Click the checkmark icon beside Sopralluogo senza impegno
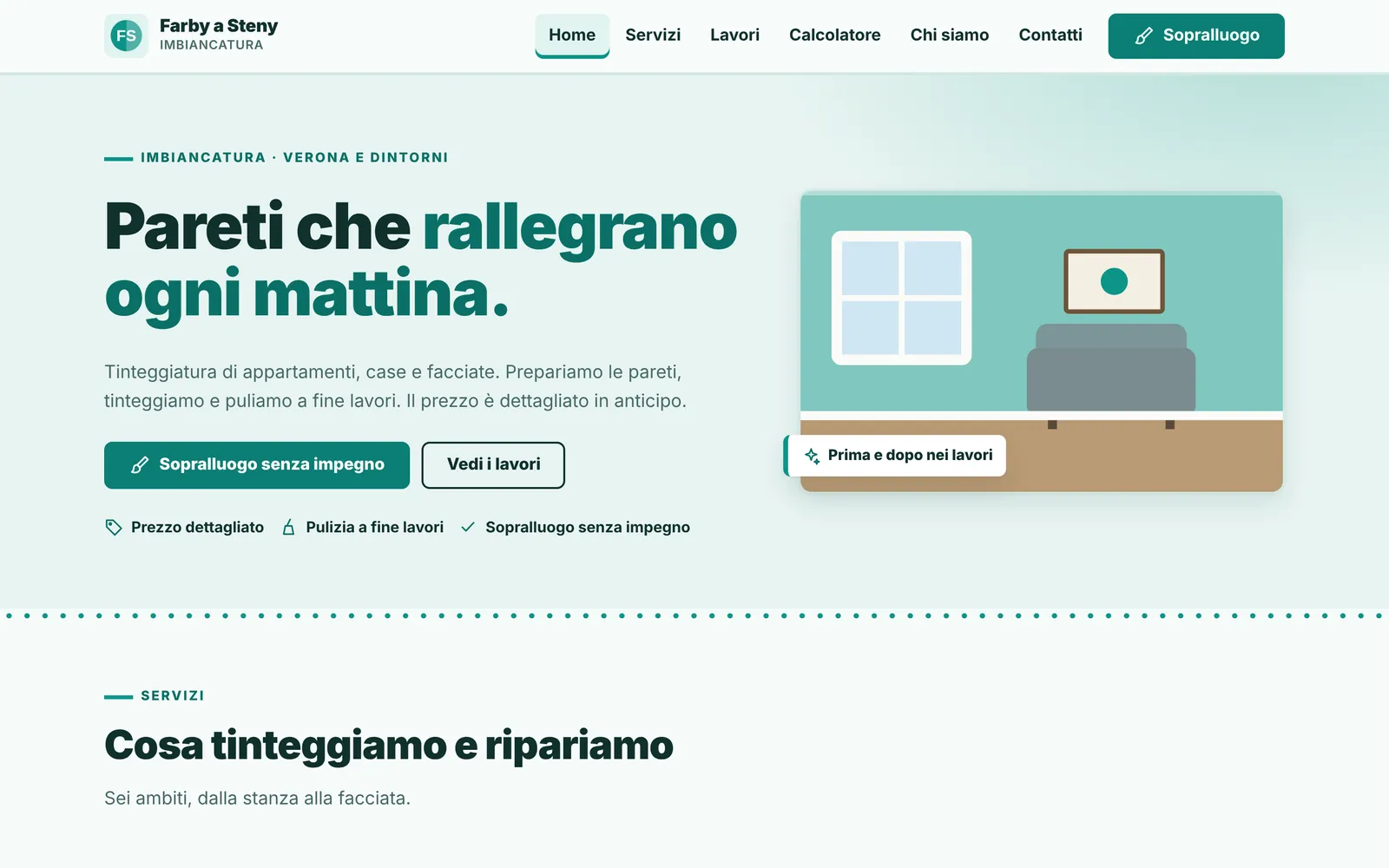The image size is (1389, 868). pyautogui.click(x=468, y=527)
